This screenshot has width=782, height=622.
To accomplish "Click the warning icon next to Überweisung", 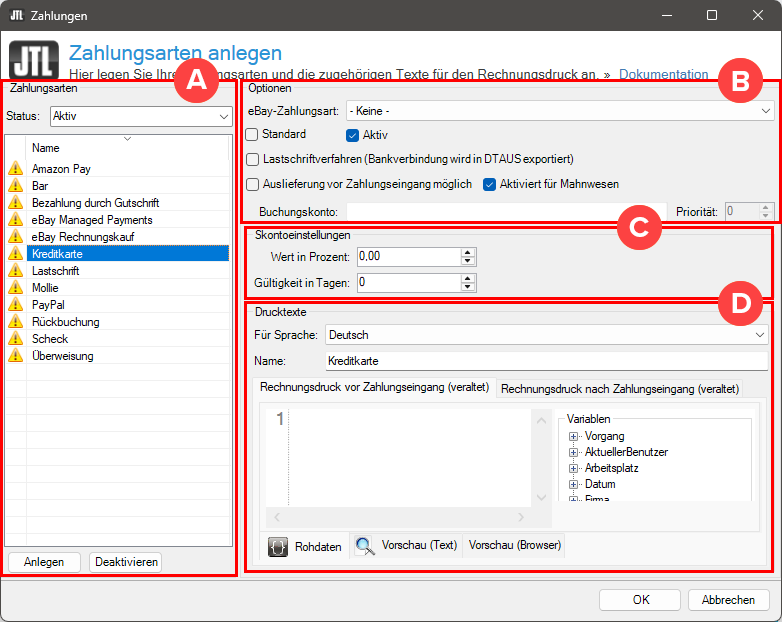I will 15,356.
